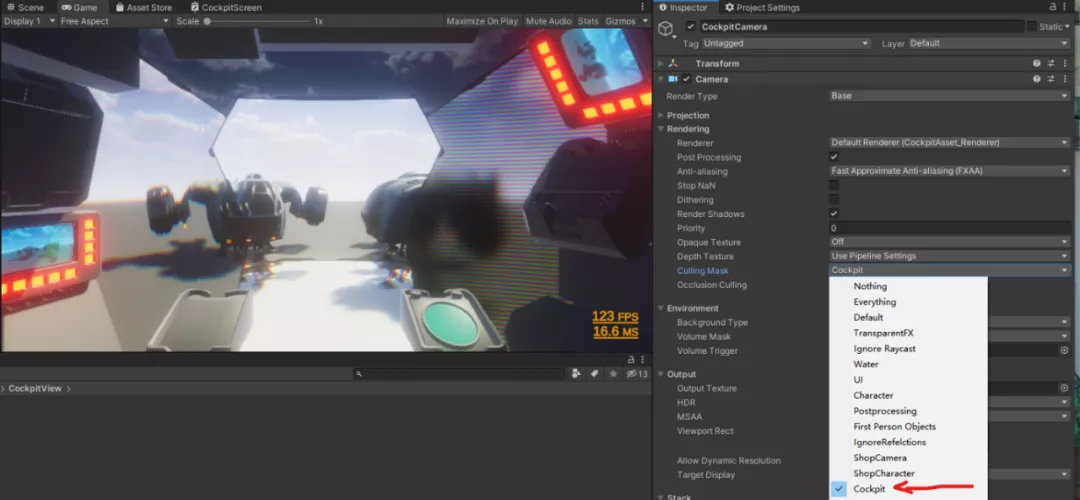This screenshot has height=500, width=1080.
Task: Open the Anti-aliasing dropdown
Action: coord(949,171)
